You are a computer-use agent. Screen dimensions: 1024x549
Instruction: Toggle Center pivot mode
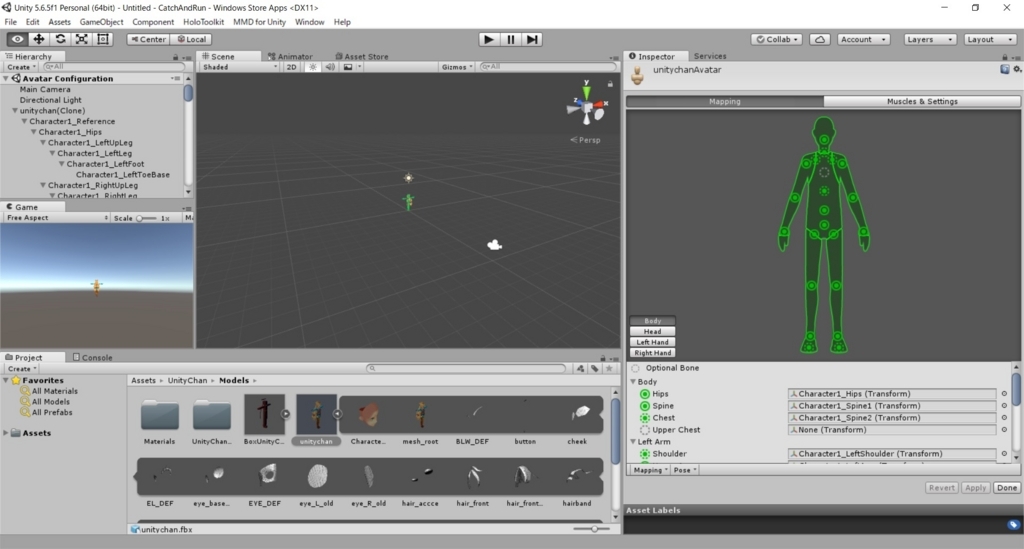[148, 39]
